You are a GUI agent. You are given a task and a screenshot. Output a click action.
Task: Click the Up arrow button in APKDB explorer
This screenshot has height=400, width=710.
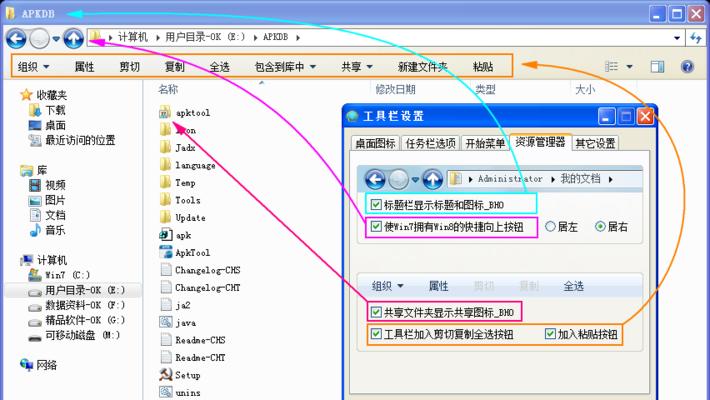click(x=73, y=38)
